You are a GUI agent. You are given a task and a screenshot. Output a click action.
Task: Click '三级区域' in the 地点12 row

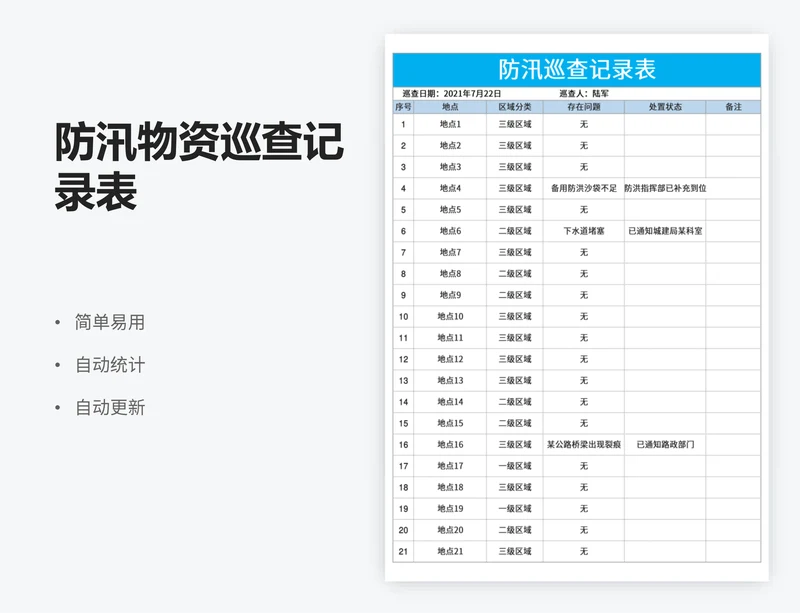click(x=515, y=359)
